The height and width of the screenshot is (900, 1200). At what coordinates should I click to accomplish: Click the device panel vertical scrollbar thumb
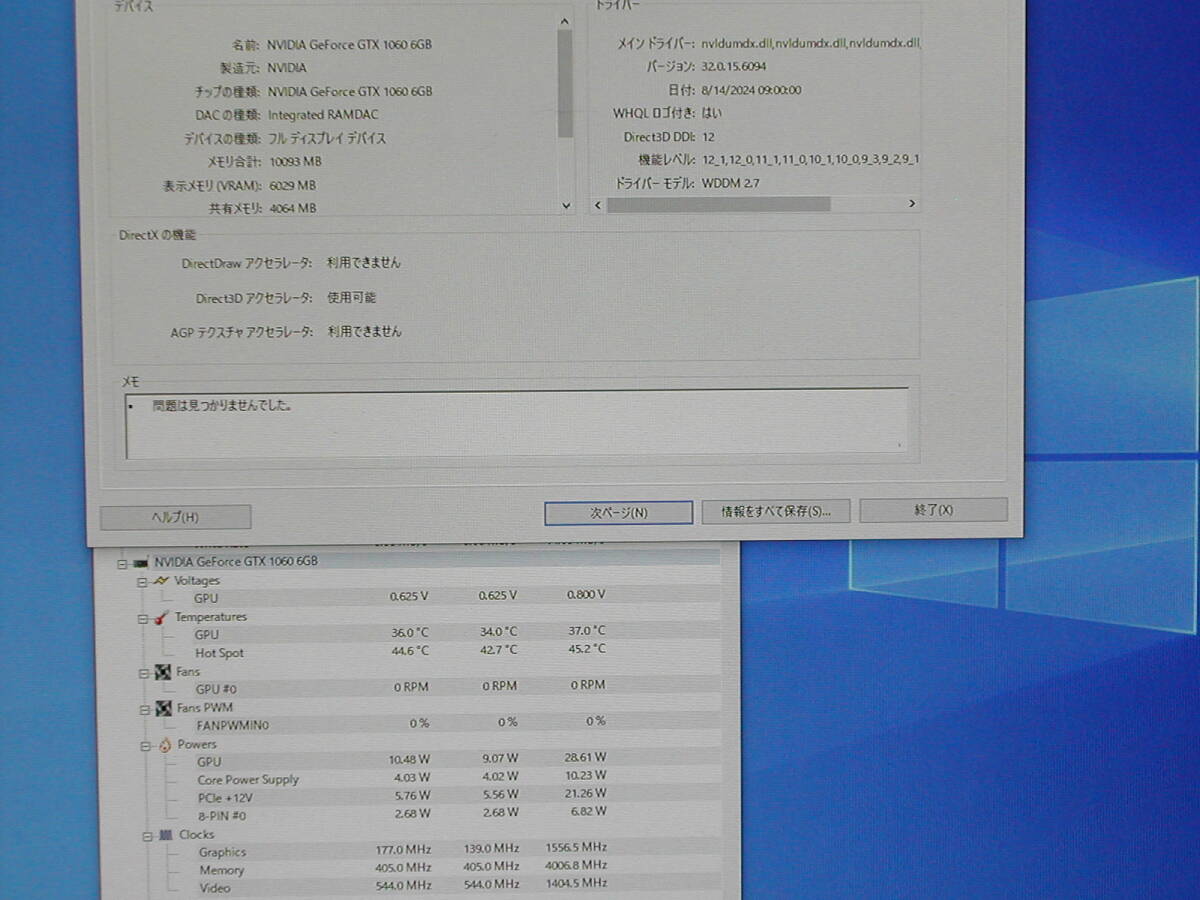pos(565,83)
